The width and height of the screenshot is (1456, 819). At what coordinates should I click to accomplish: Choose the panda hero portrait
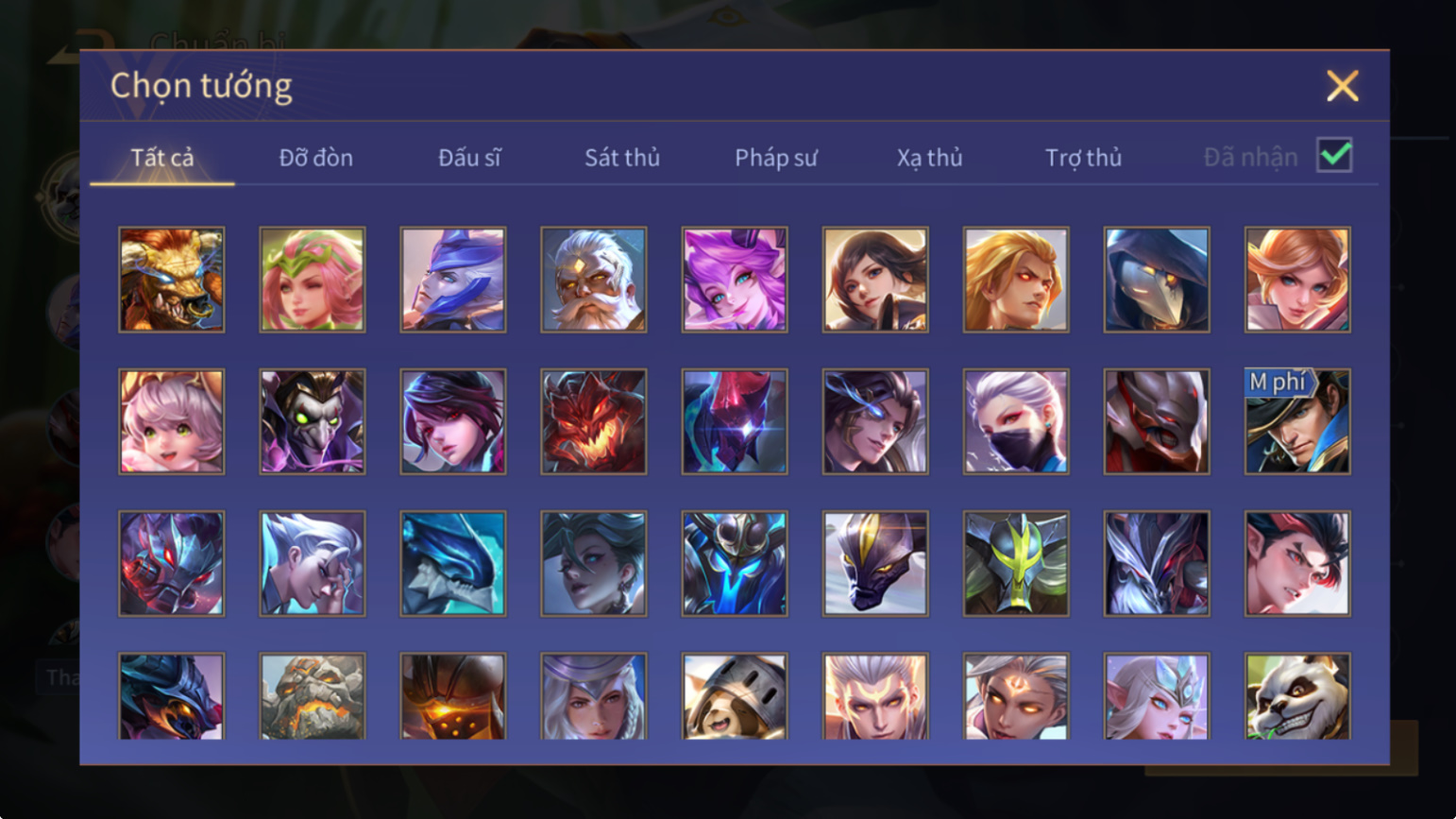click(x=1297, y=696)
